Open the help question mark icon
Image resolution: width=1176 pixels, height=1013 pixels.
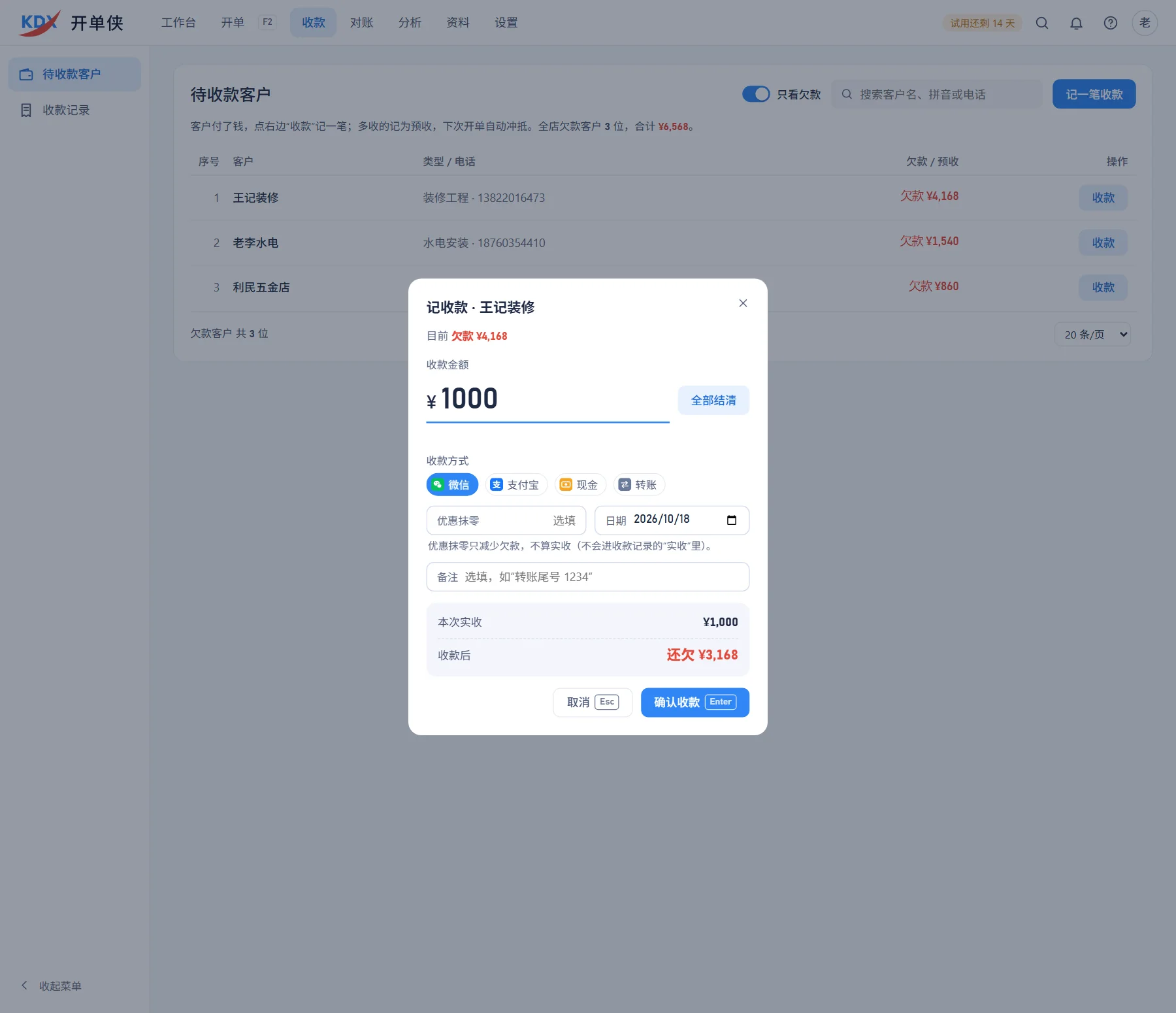(1111, 23)
